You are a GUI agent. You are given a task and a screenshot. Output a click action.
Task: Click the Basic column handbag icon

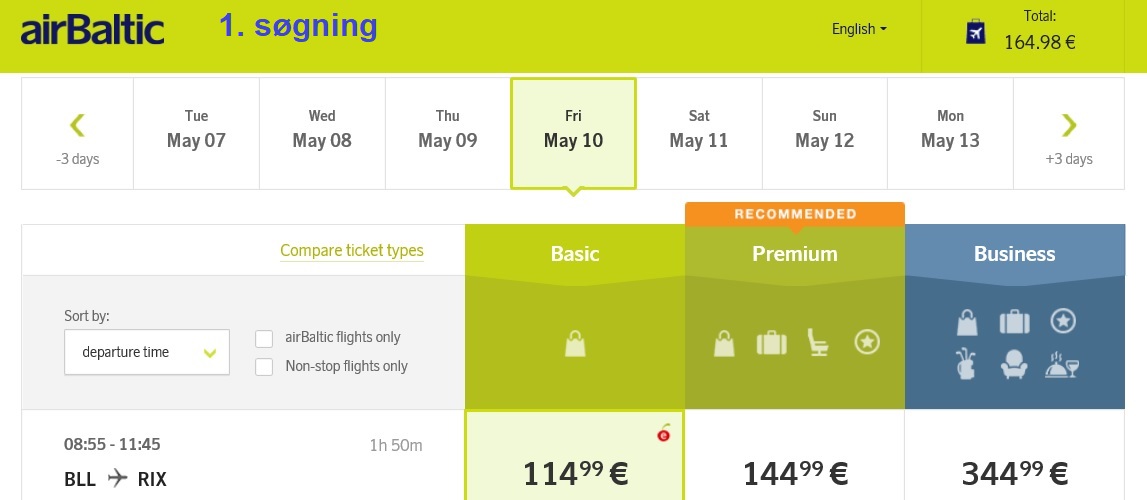point(575,342)
